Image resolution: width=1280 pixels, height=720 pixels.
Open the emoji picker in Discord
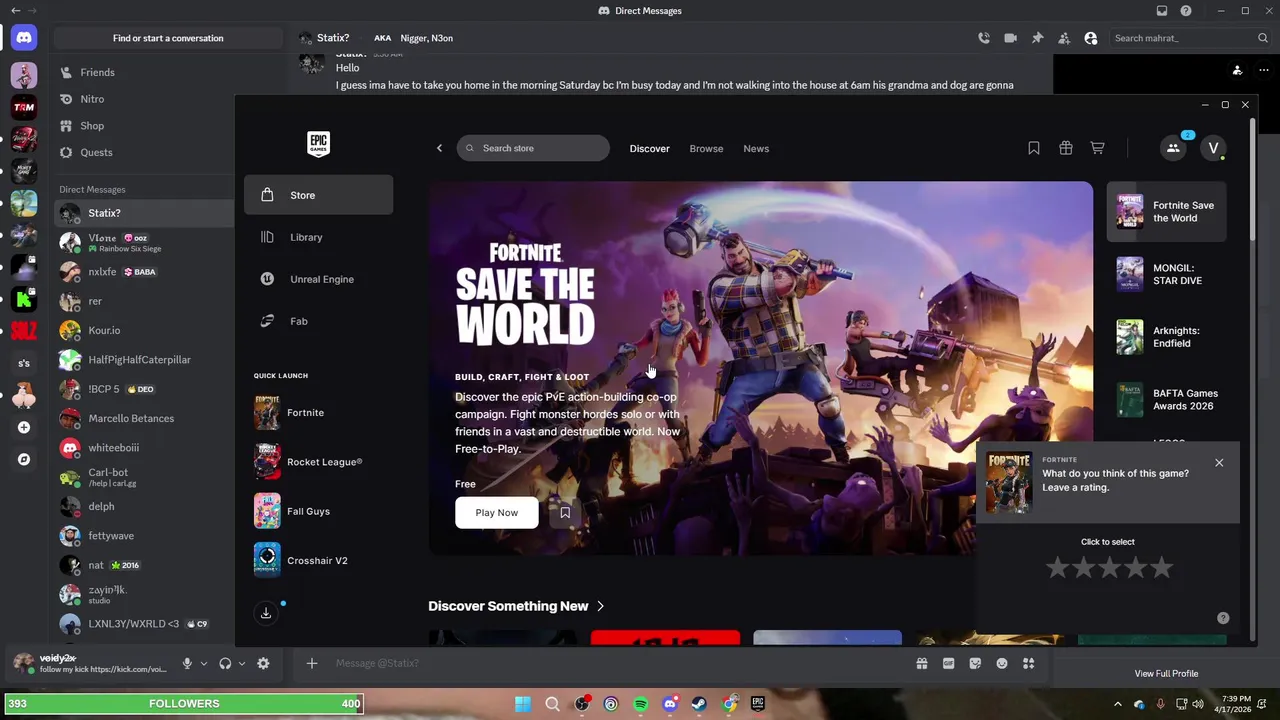pyautogui.click(x=1002, y=663)
